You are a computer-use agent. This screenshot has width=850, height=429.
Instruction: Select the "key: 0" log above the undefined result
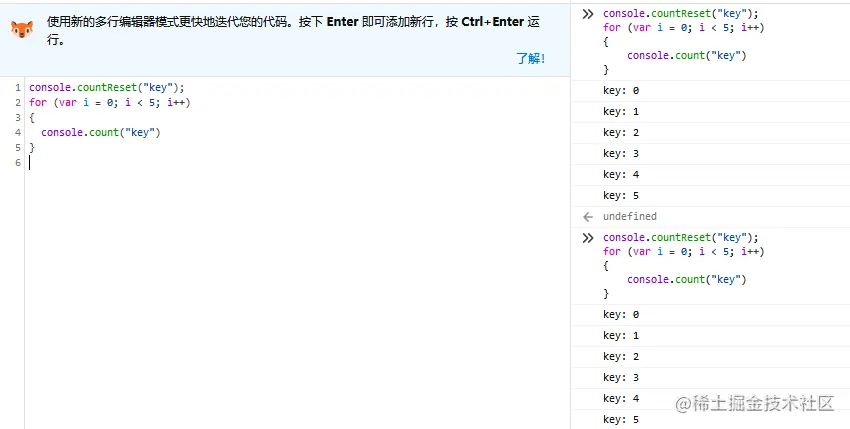pos(711,91)
